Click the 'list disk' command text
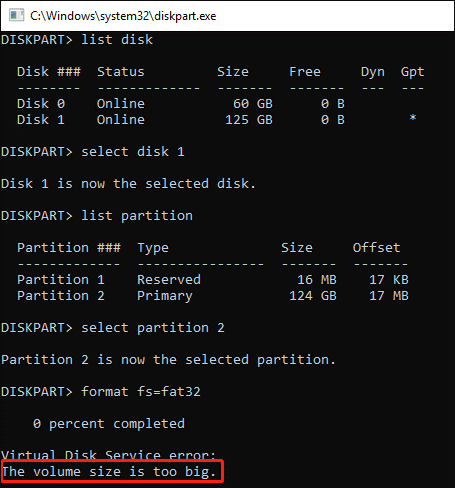The image size is (455, 488). point(117,40)
